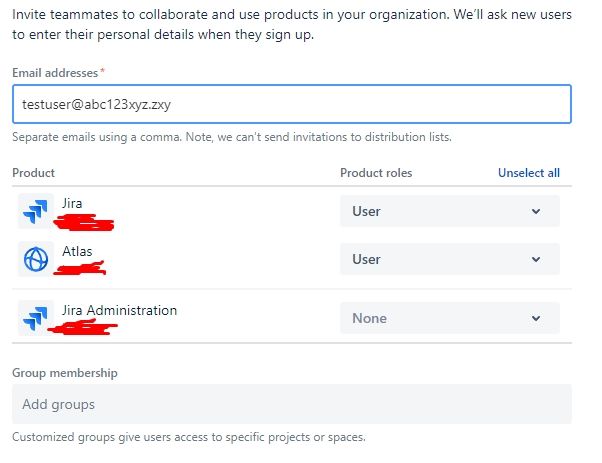Click the Unselect all link
This screenshot has width=602, height=463.
click(x=528, y=173)
